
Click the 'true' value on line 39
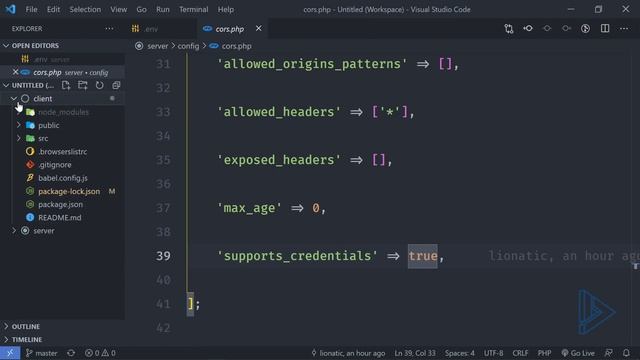point(422,256)
